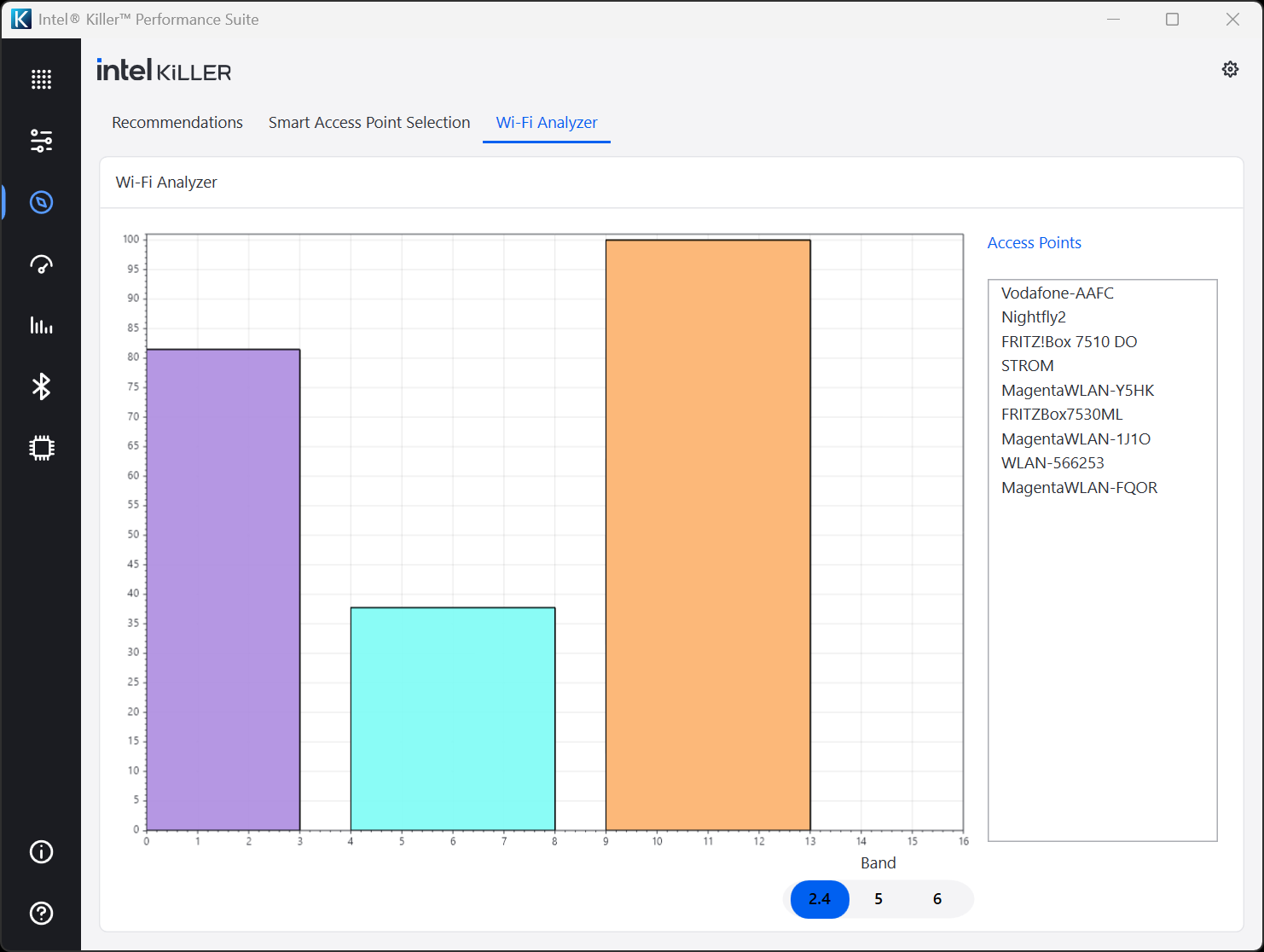Open the apps grid dashboard icon

coord(41,79)
